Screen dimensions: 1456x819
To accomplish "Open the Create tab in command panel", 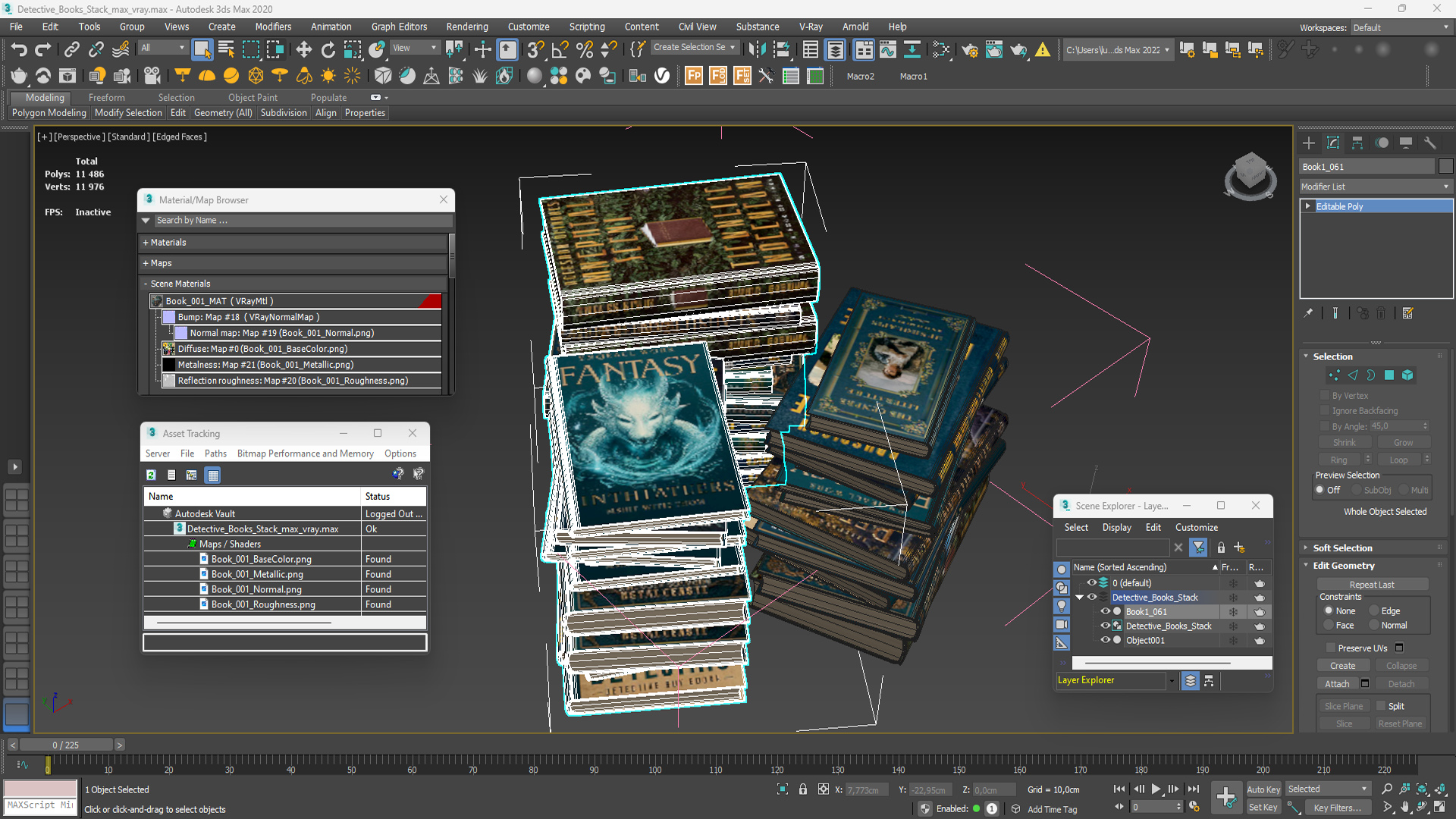I will (1309, 143).
